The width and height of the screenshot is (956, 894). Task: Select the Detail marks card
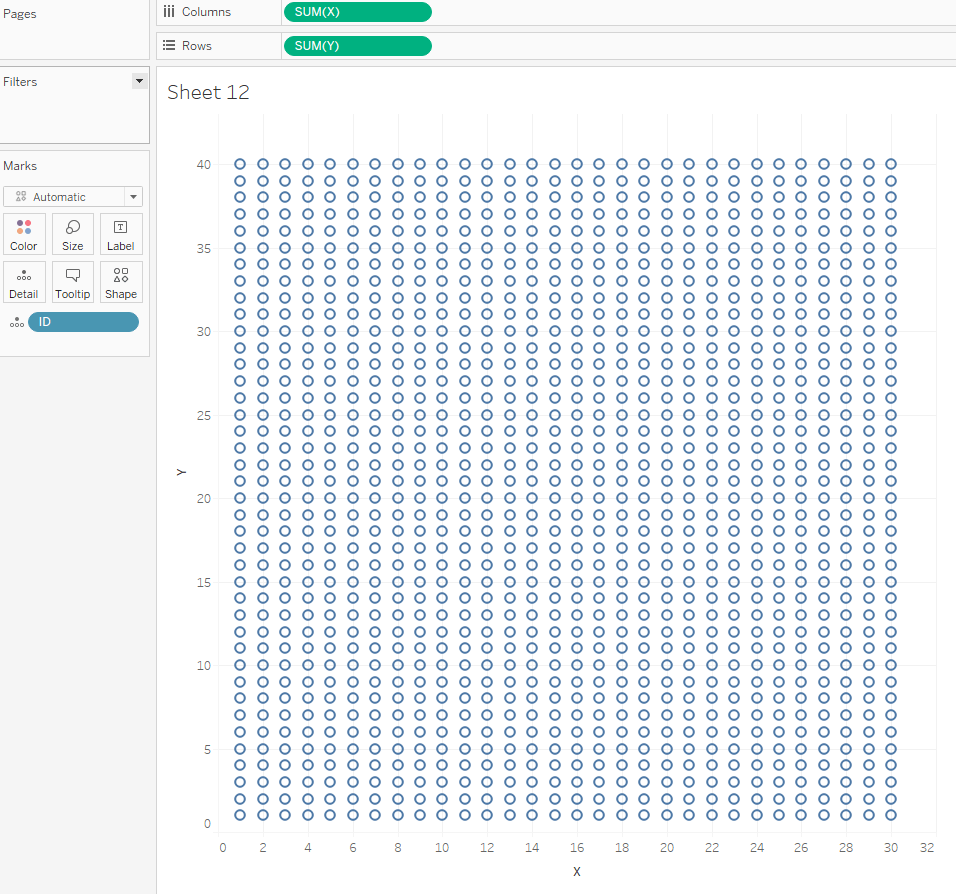pos(24,282)
